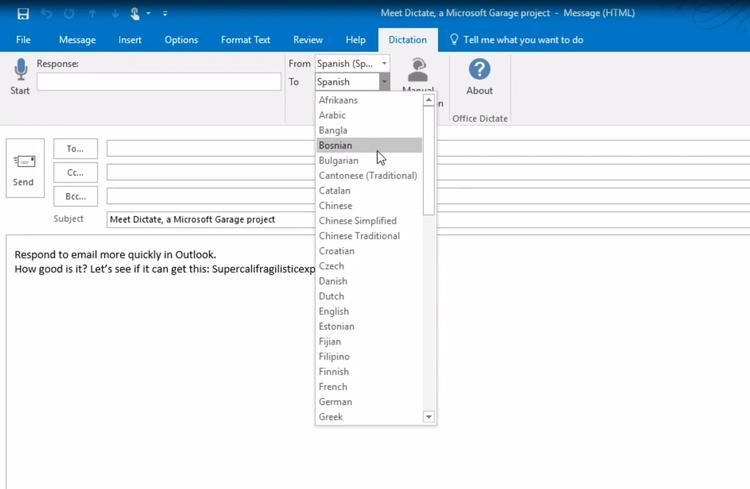Open the Help tab
The height and width of the screenshot is (489, 750).
355,40
